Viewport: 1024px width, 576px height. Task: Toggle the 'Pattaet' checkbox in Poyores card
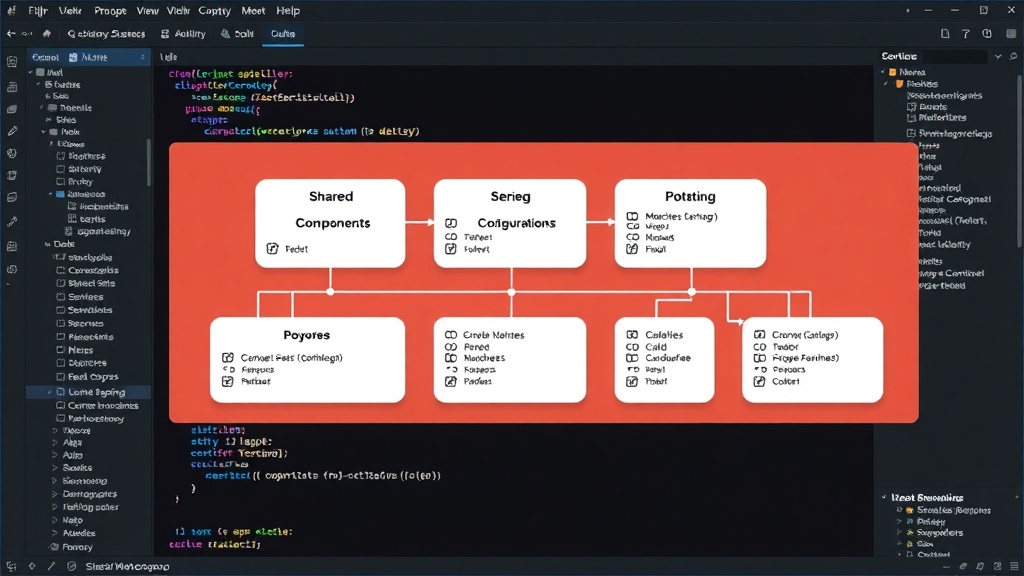click(227, 381)
